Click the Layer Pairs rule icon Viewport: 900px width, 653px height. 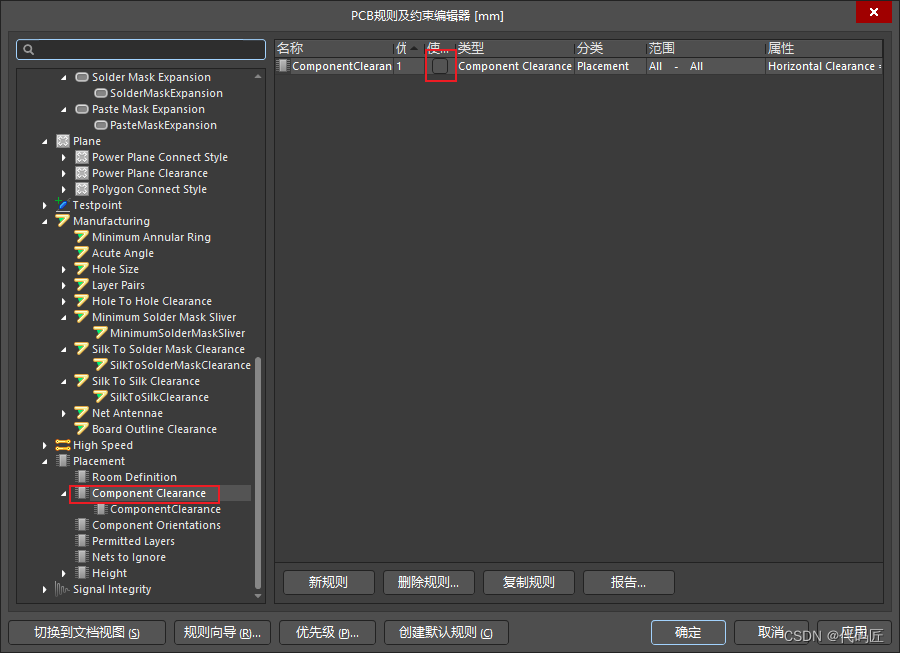[x=82, y=285]
